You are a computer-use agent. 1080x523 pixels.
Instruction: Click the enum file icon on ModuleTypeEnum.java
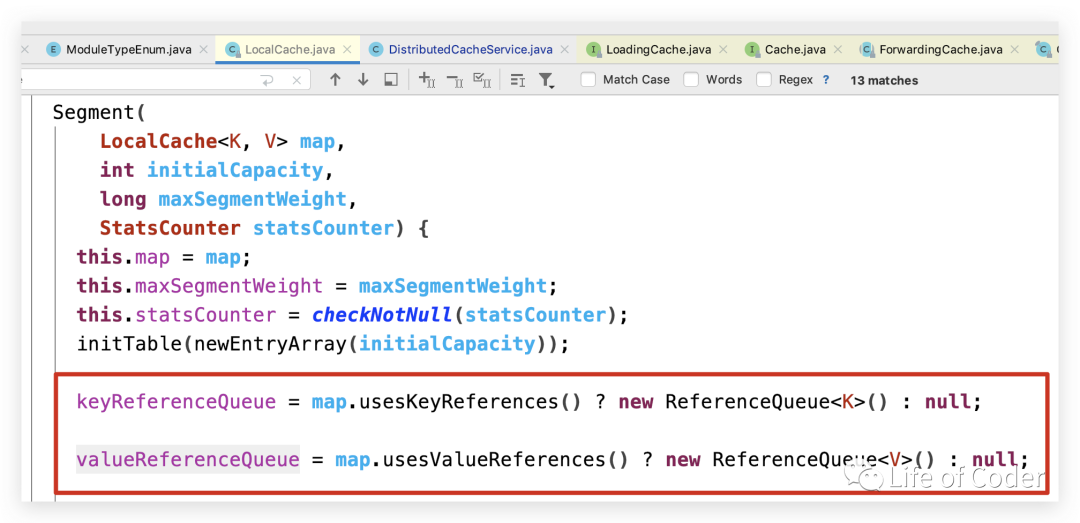point(54,50)
